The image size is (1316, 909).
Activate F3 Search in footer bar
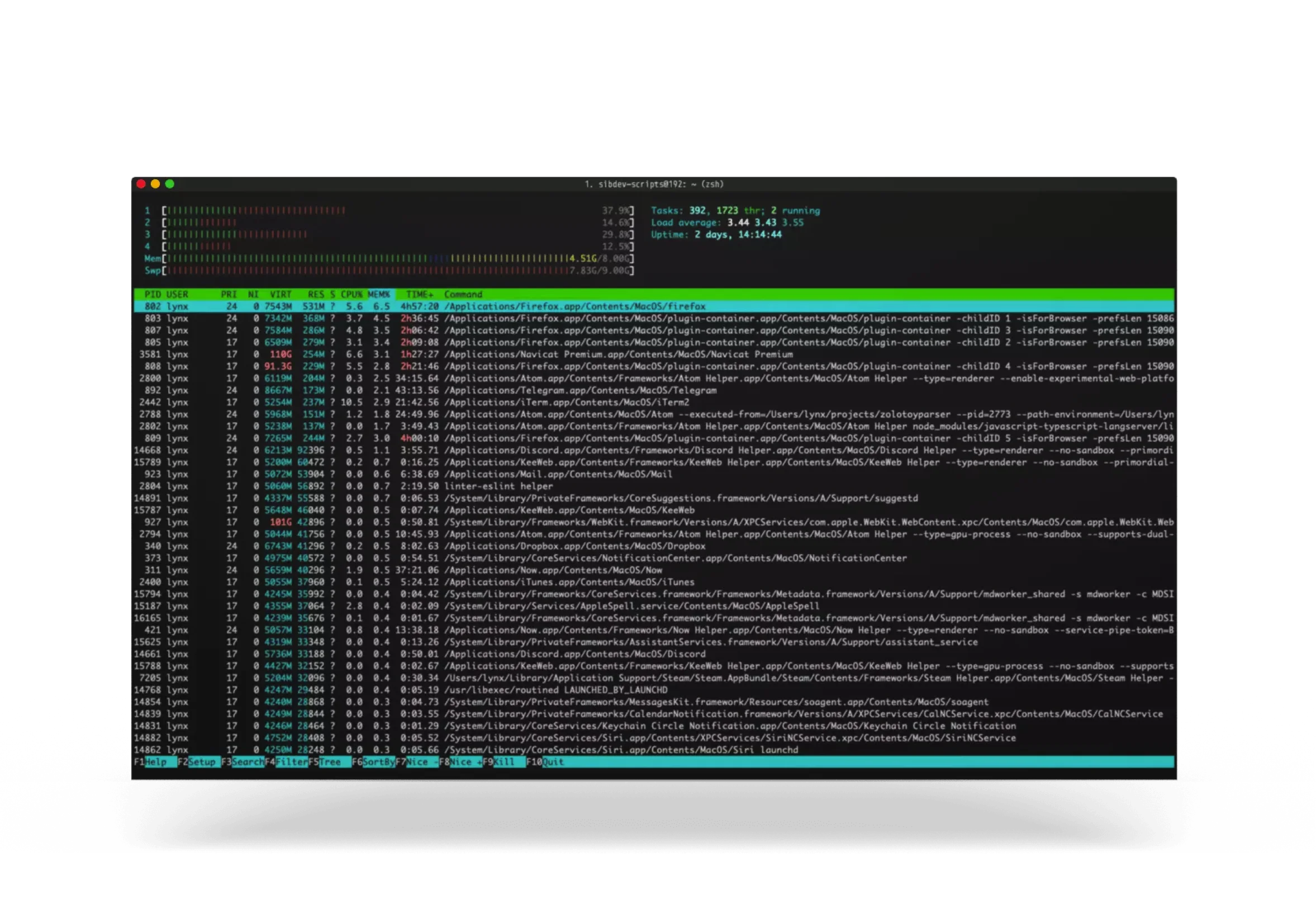coord(243,762)
